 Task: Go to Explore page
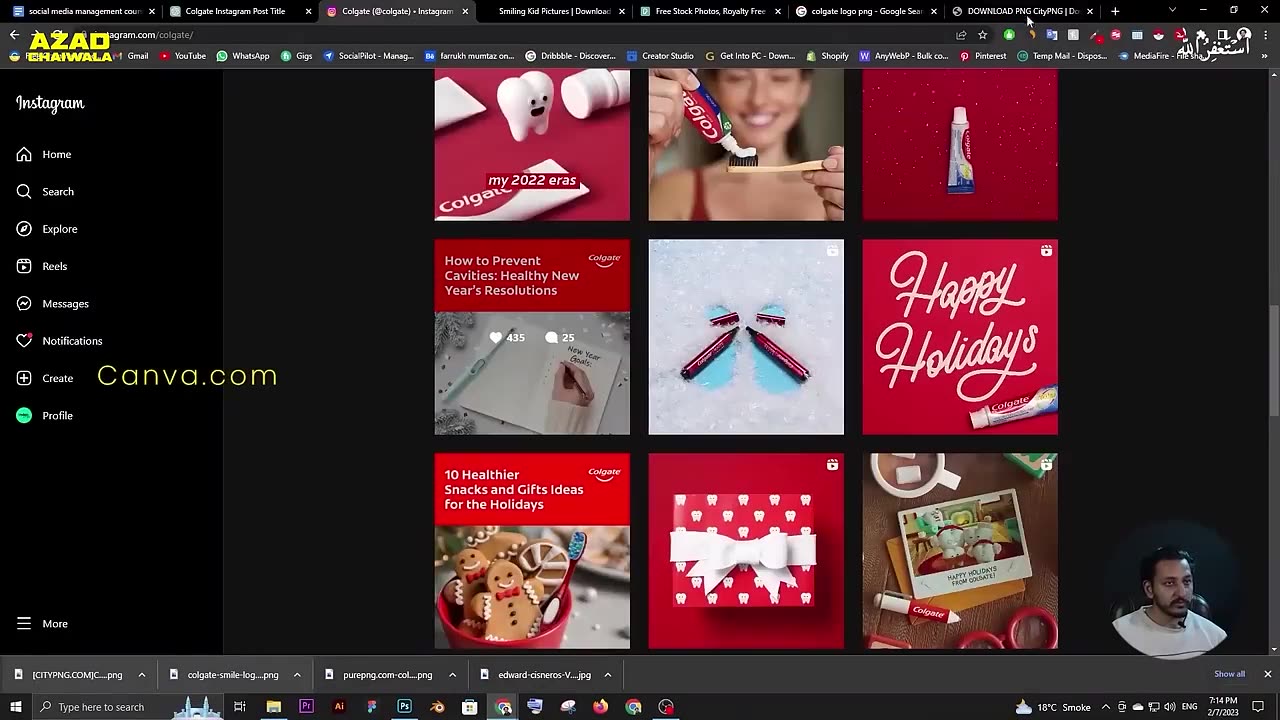(x=47, y=229)
